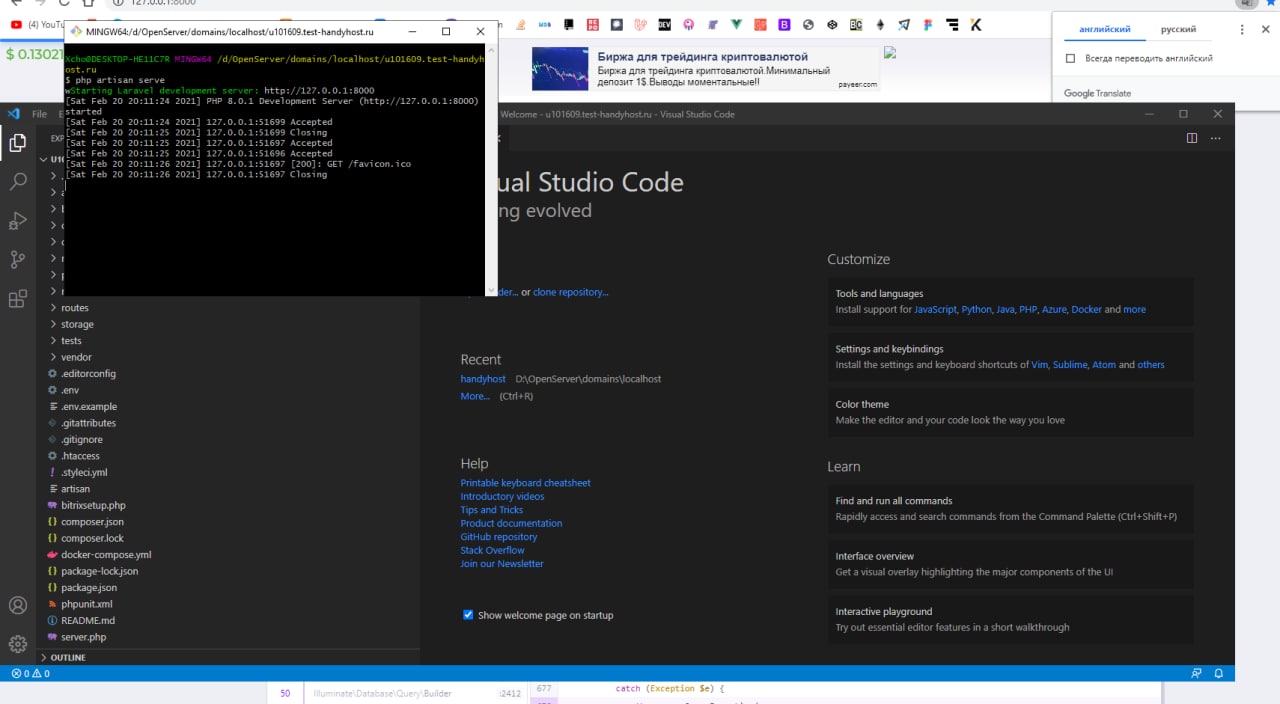Toggle 'Always translate English' checkbox
This screenshot has height=704, width=1280.
(x=1071, y=59)
